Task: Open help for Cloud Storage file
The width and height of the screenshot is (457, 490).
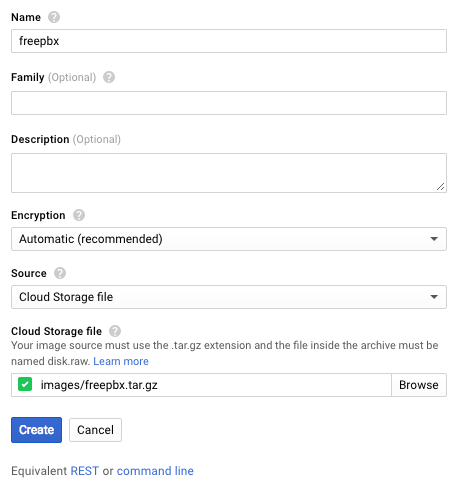Action: click(115, 331)
